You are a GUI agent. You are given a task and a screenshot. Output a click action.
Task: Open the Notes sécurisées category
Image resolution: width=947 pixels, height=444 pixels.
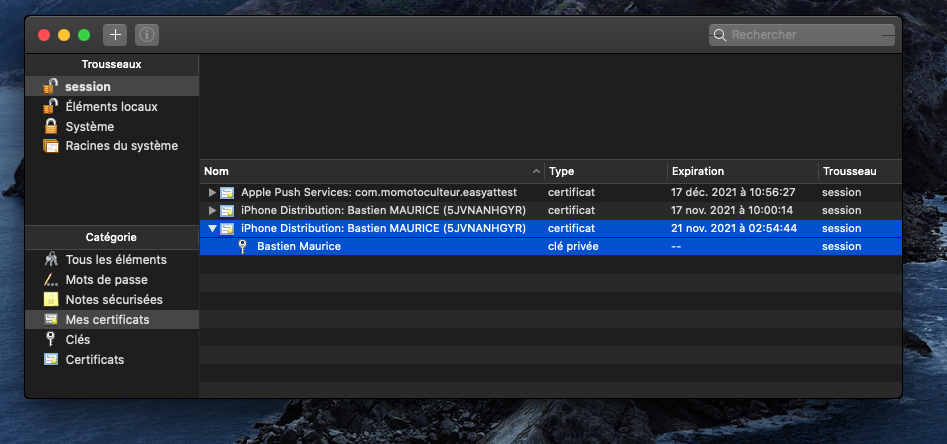pos(113,300)
